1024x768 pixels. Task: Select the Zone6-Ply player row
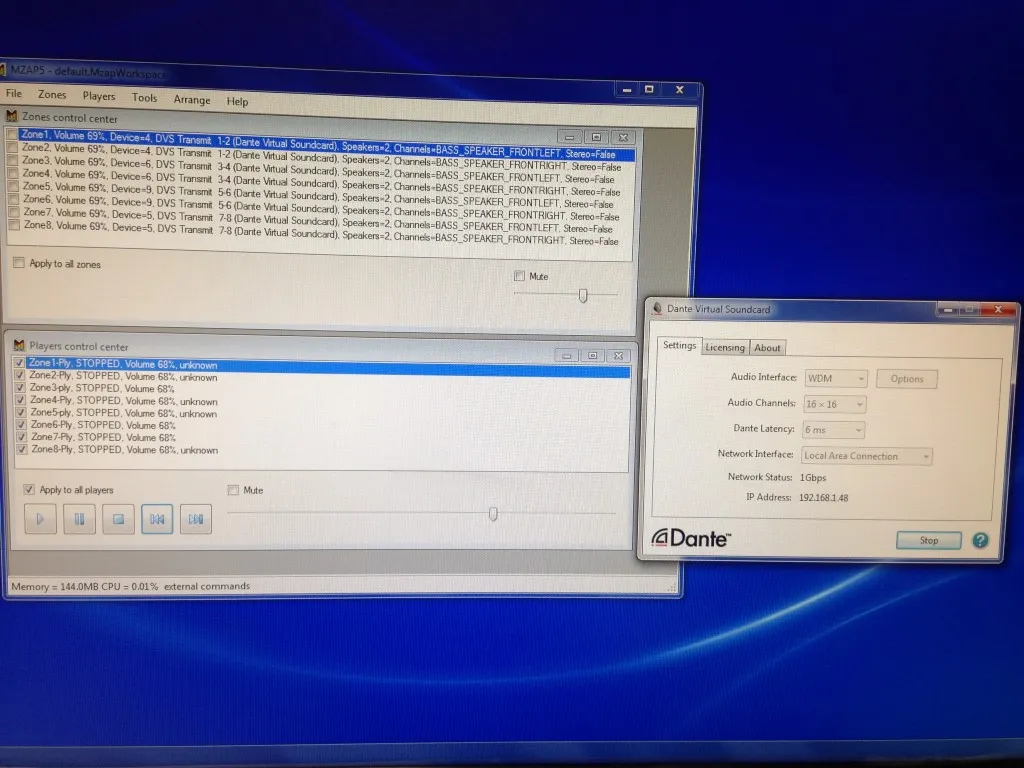(x=328, y=425)
